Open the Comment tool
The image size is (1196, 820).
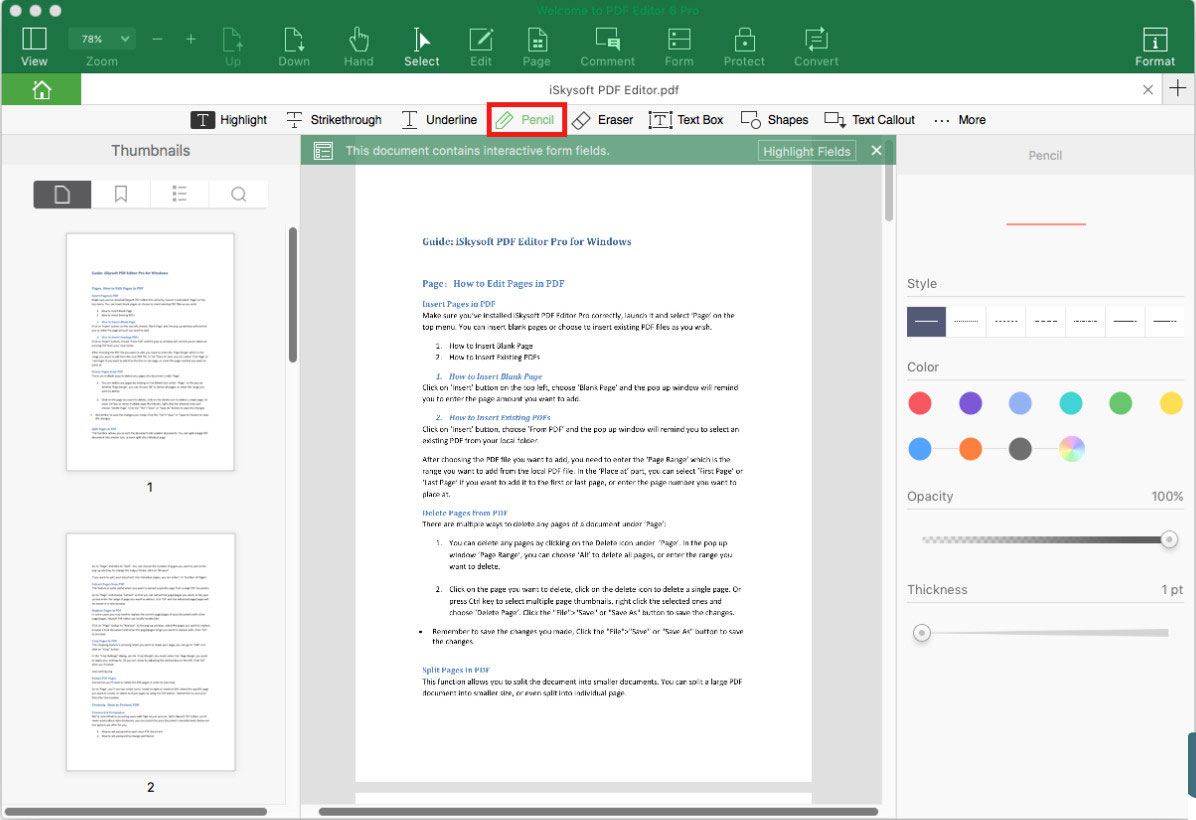[607, 44]
